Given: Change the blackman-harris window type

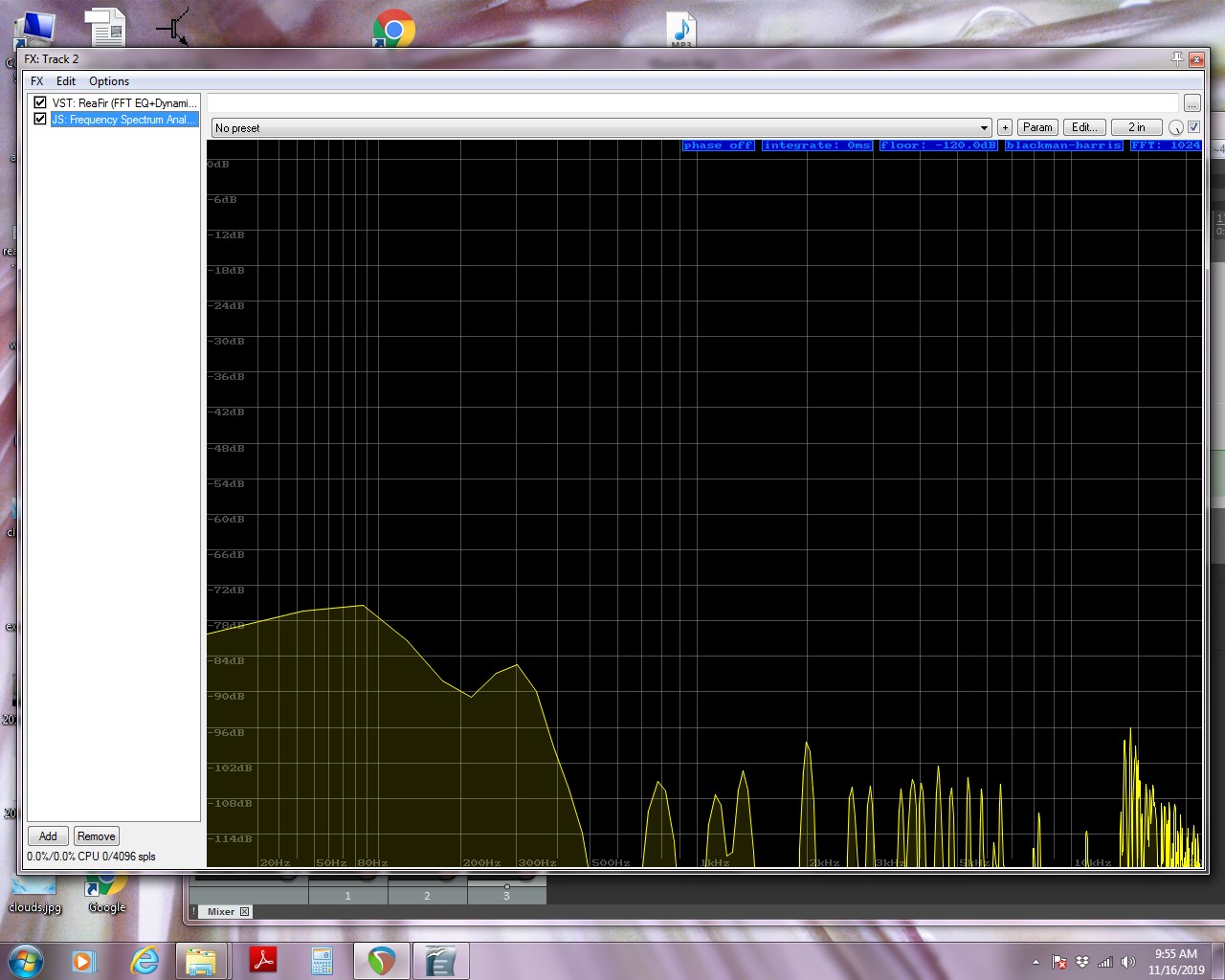Looking at the screenshot, I should (1063, 145).
